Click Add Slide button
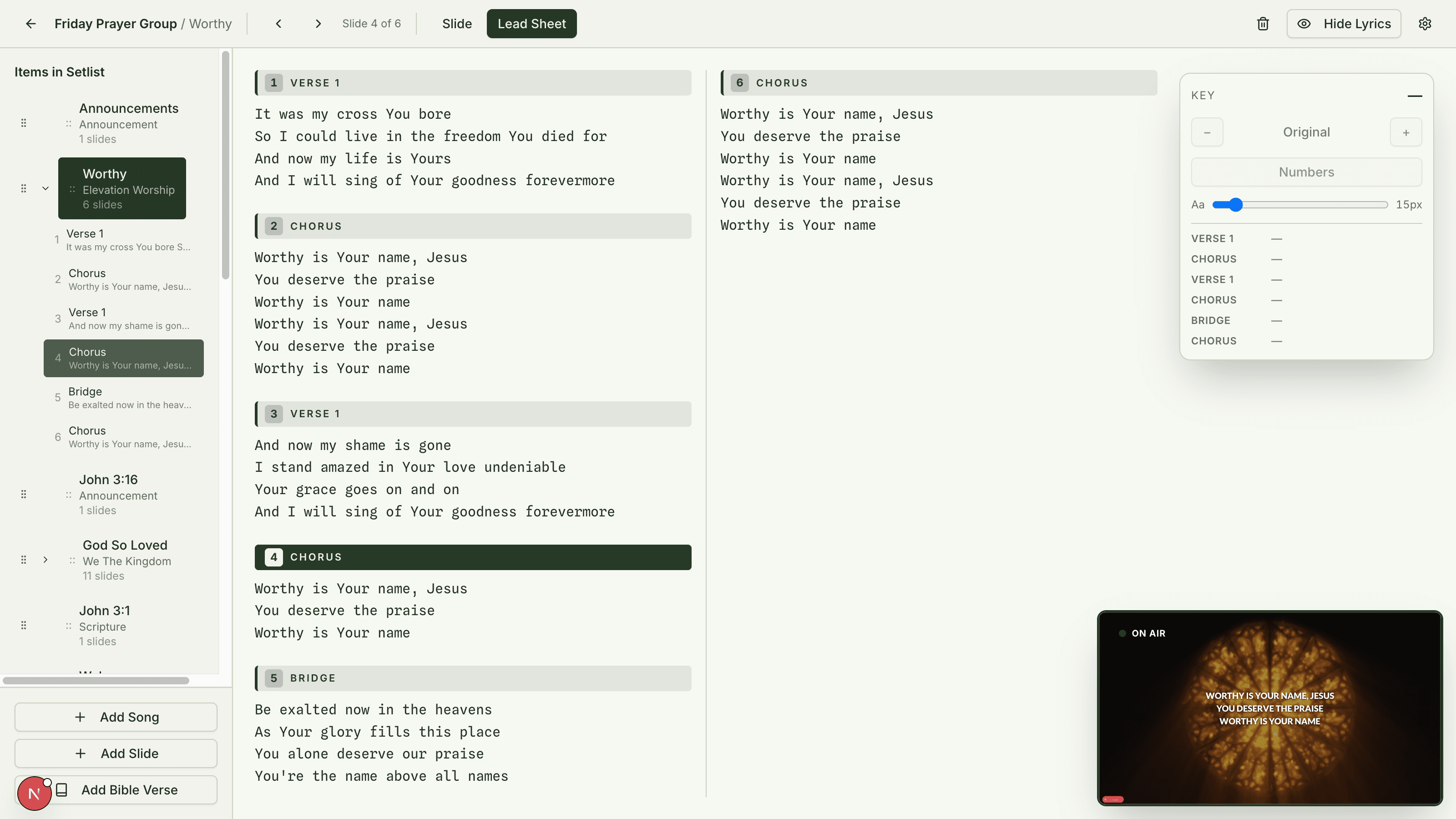This screenshot has height=819, width=1456. 116,753
